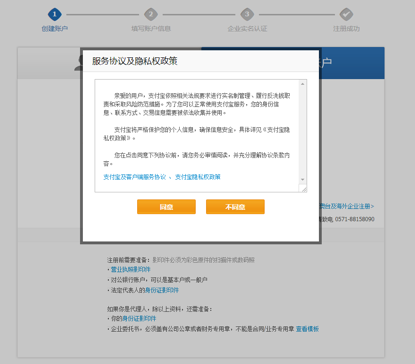This screenshot has height=364, width=415.
Task: Click the 如果你是代理人 paragraph line
Action: coord(159,309)
